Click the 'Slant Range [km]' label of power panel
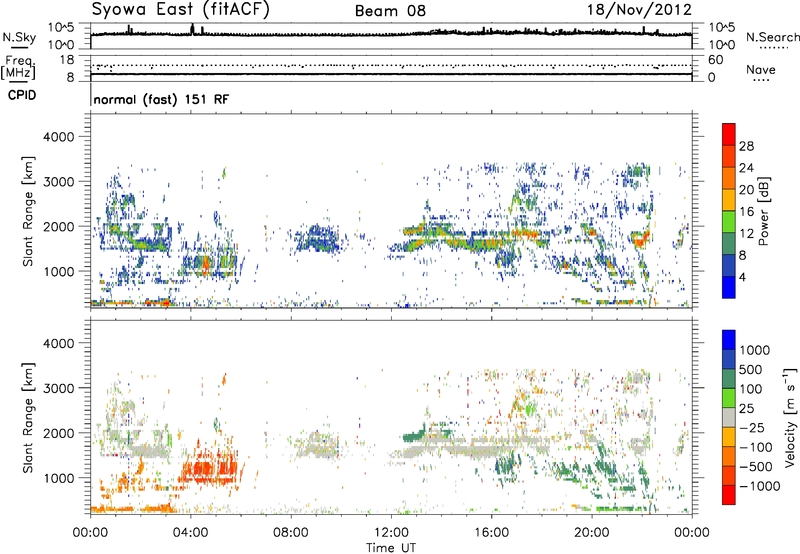 (x=28, y=211)
